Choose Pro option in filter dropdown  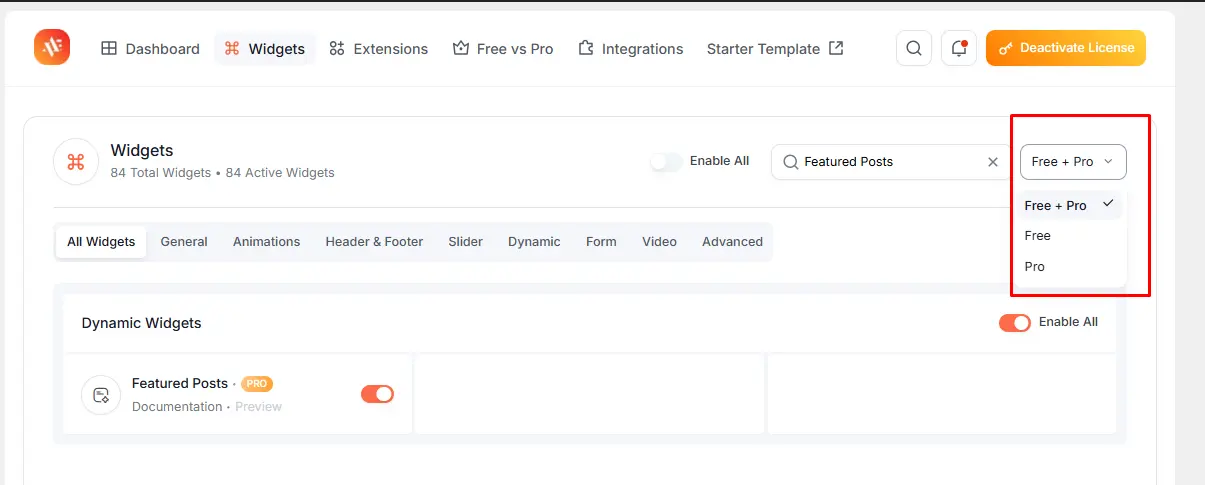coord(1035,267)
